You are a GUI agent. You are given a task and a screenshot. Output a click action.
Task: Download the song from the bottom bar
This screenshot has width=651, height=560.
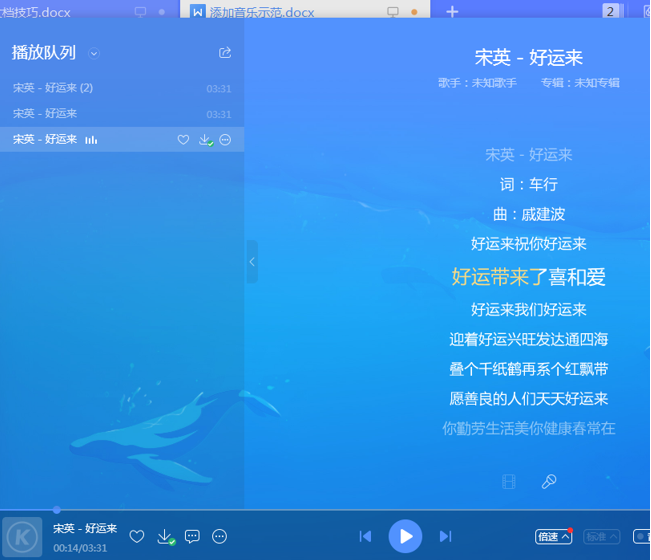click(x=166, y=537)
